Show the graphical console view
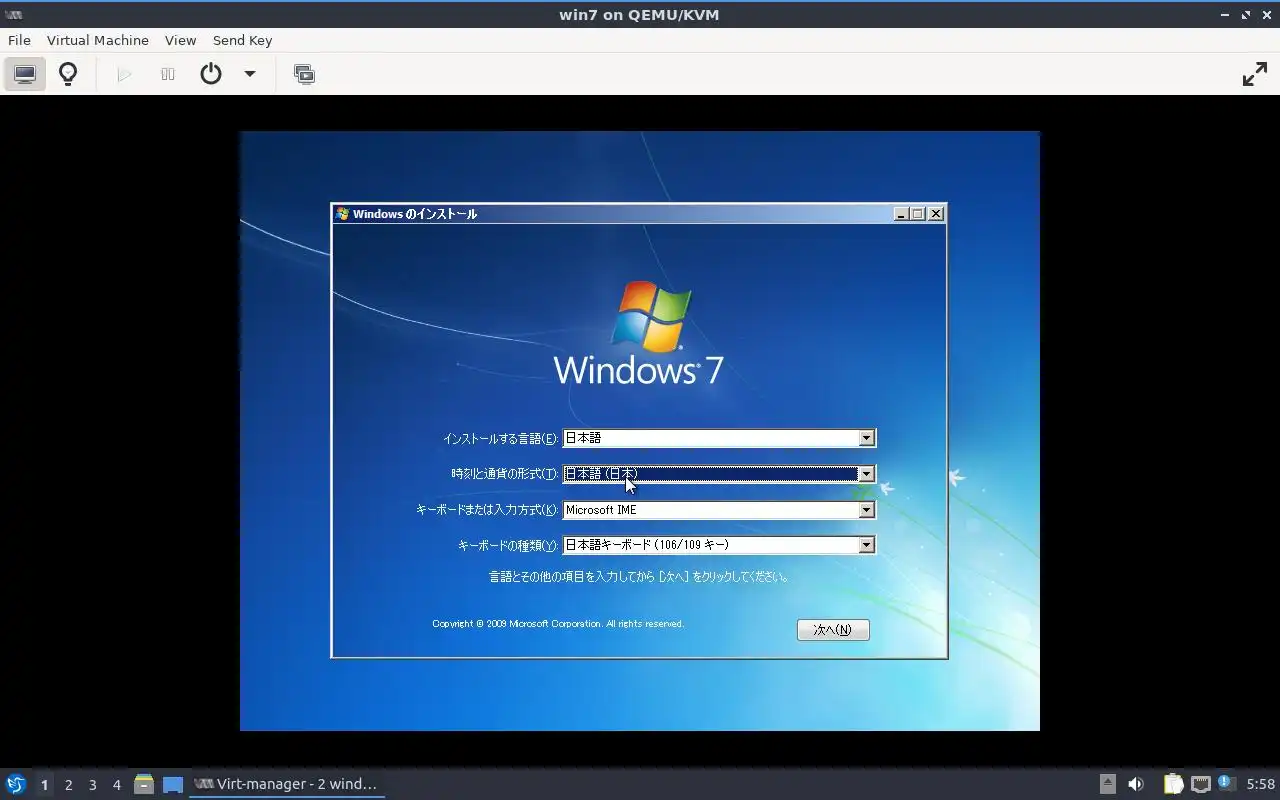1280x800 pixels. tap(25, 74)
